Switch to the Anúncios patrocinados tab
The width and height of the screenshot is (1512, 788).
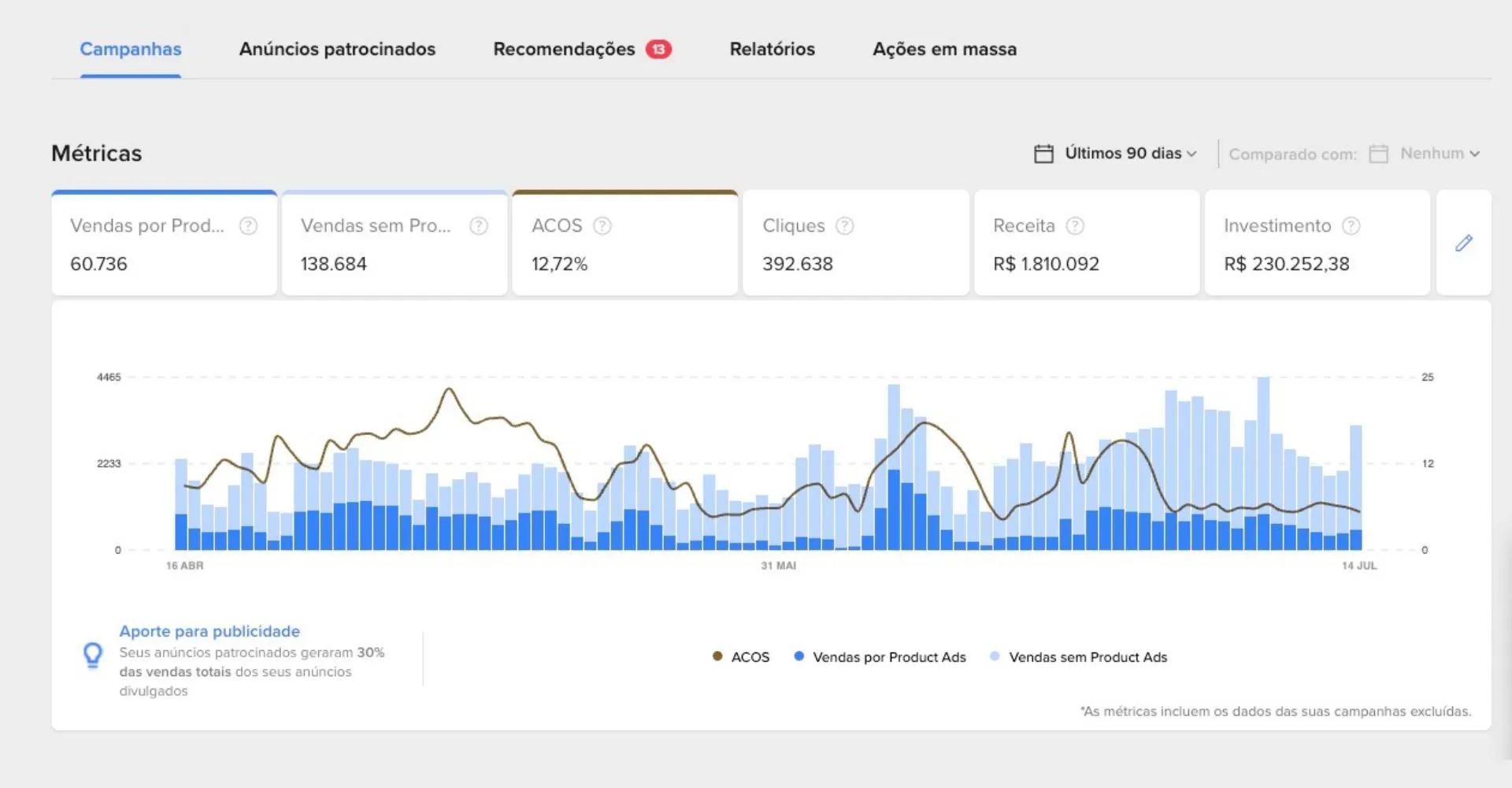[337, 49]
